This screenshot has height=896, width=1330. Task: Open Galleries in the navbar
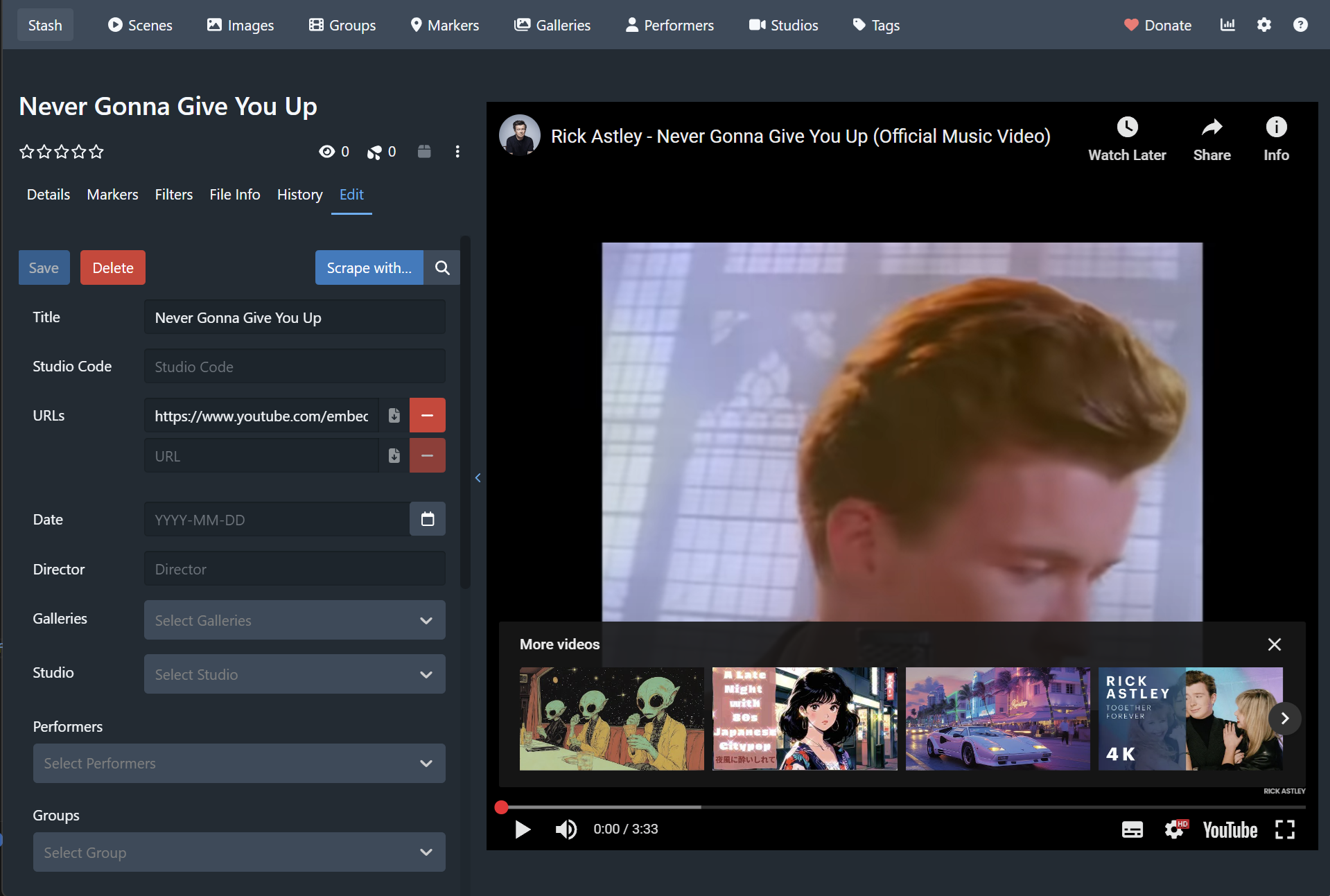click(552, 25)
